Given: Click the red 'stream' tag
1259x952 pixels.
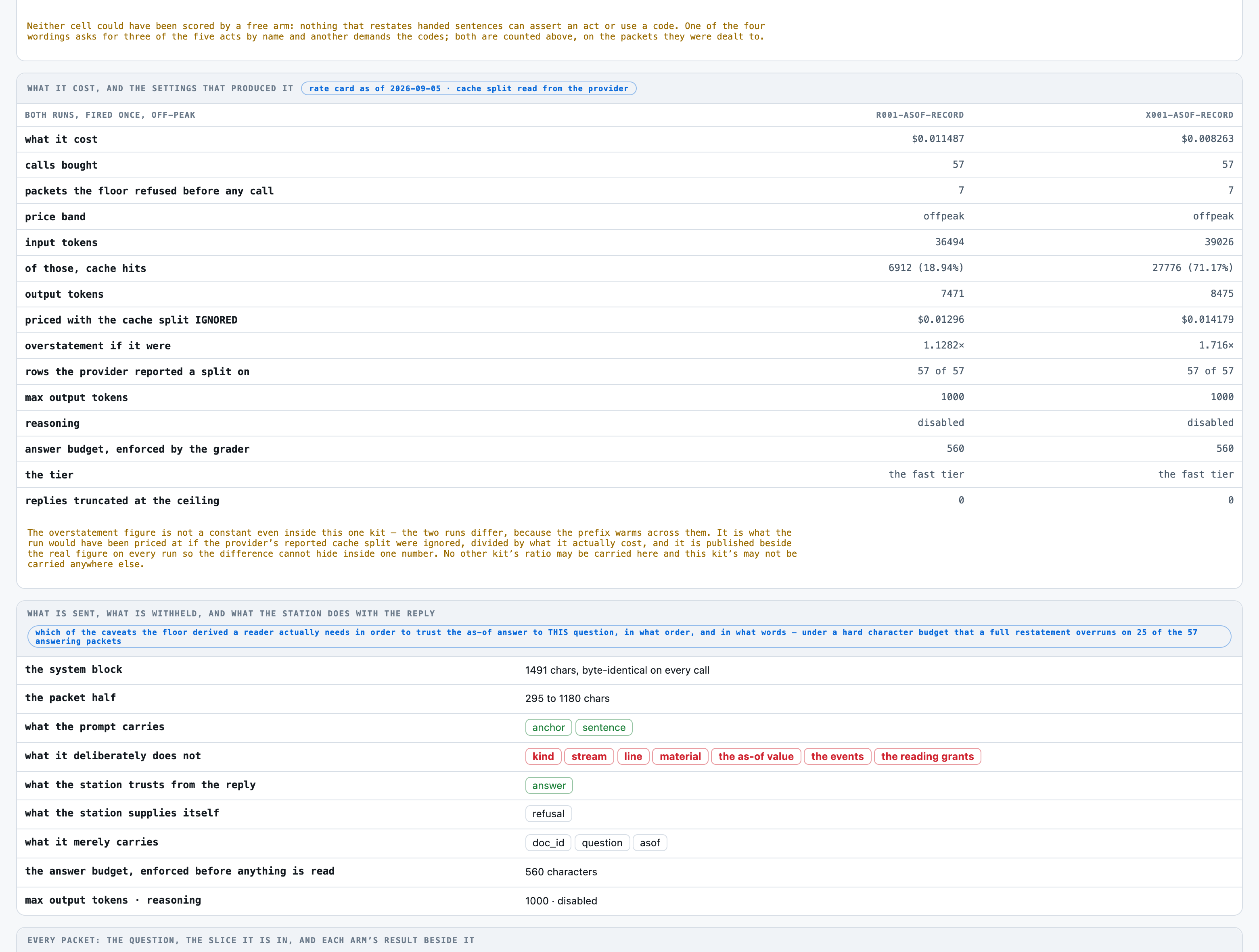Looking at the screenshot, I should pyautogui.click(x=588, y=756).
